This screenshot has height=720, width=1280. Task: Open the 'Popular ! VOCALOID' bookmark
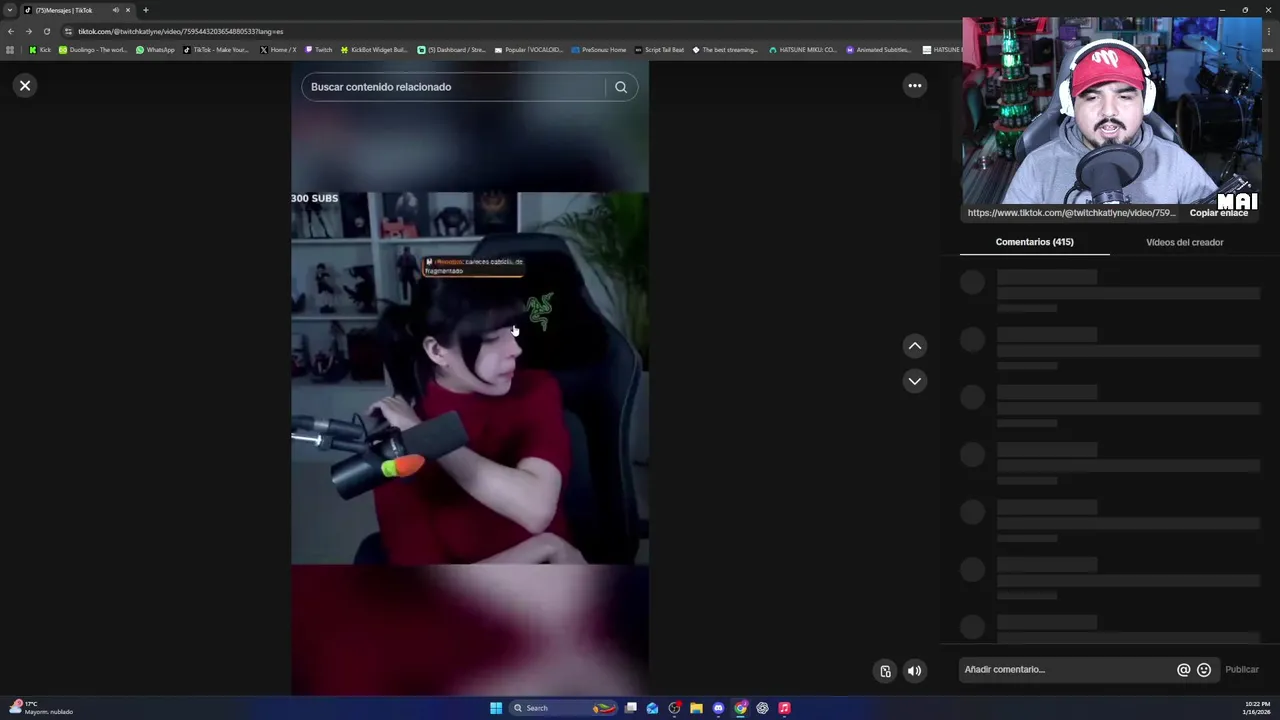(x=529, y=49)
